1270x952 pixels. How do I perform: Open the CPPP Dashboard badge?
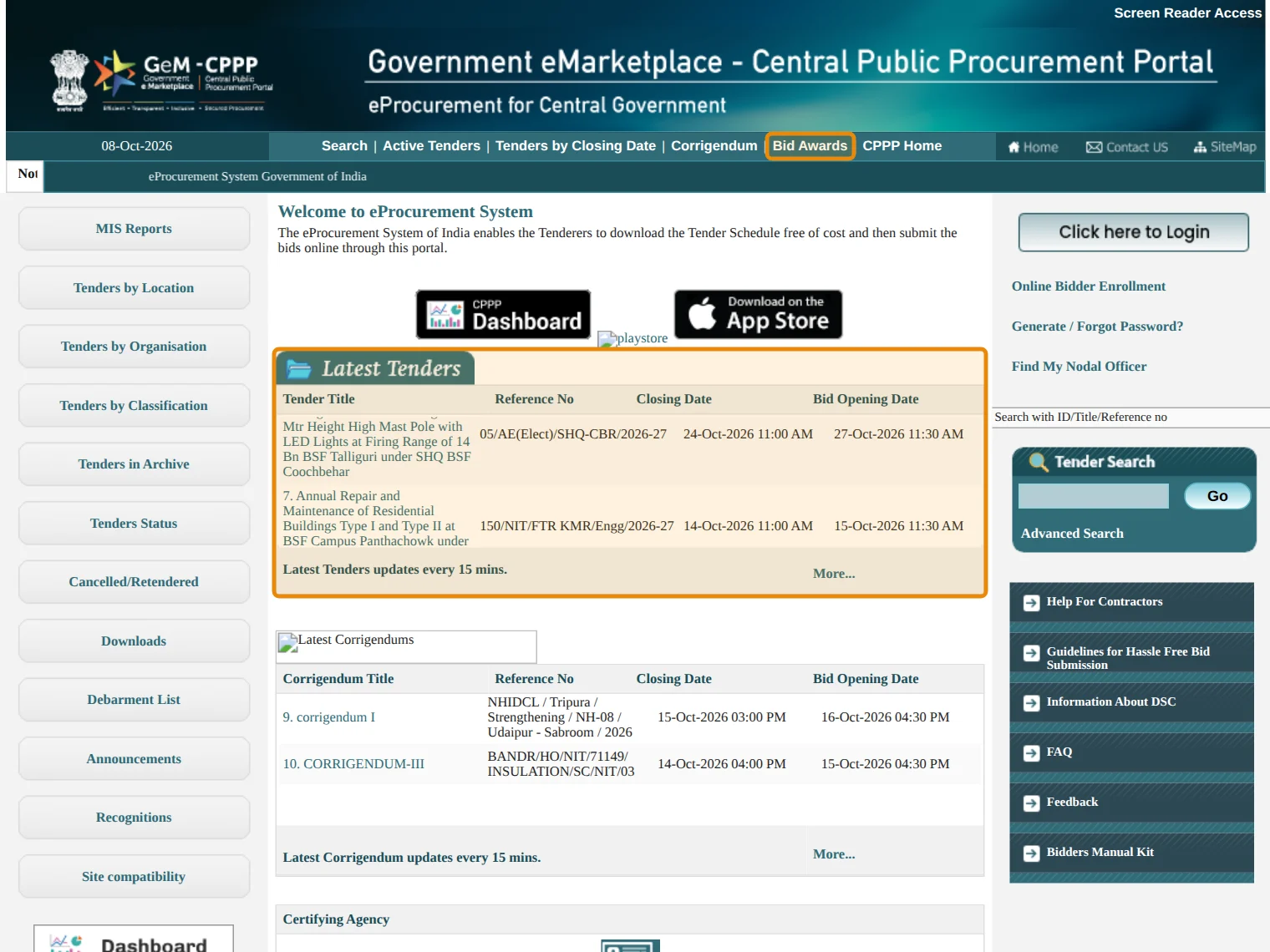coord(503,314)
